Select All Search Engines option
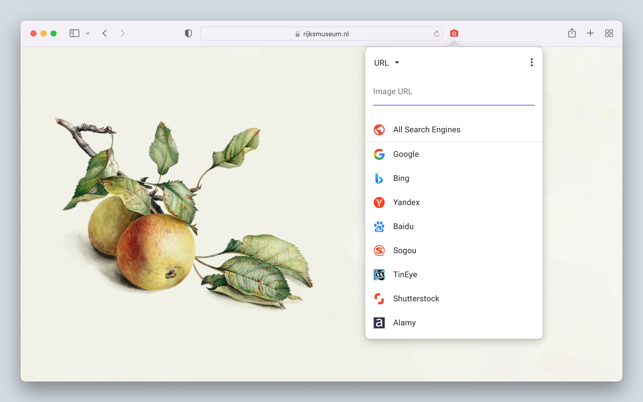The height and width of the screenshot is (402, 643). pos(426,130)
